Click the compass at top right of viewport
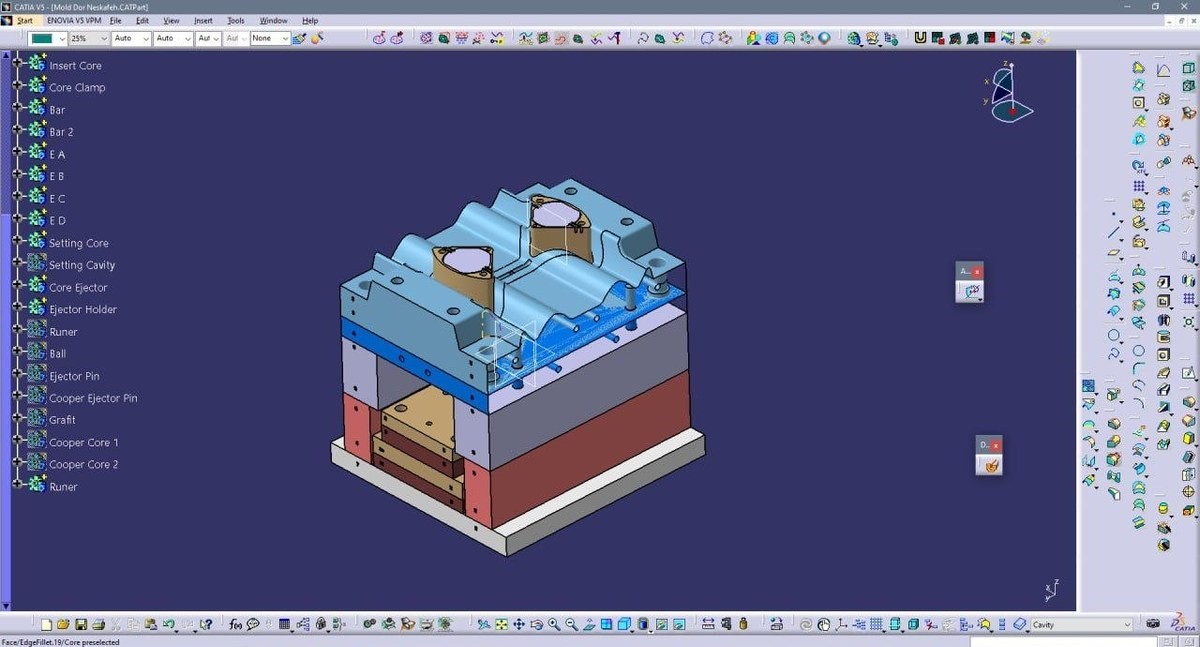Screen dimensions: 1200x647 (1008, 92)
